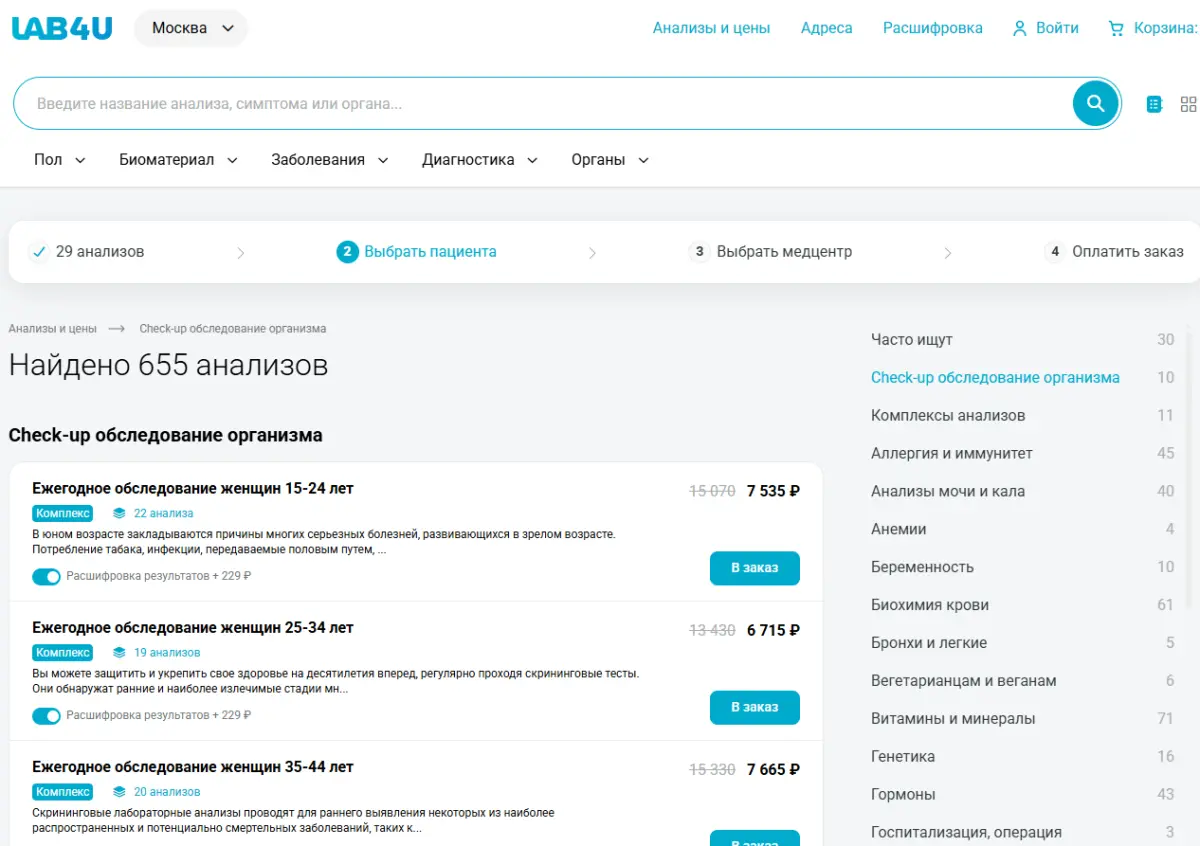Open Анализы и цены menu
This screenshot has width=1200, height=846.
pyautogui.click(x=711, y=28)
